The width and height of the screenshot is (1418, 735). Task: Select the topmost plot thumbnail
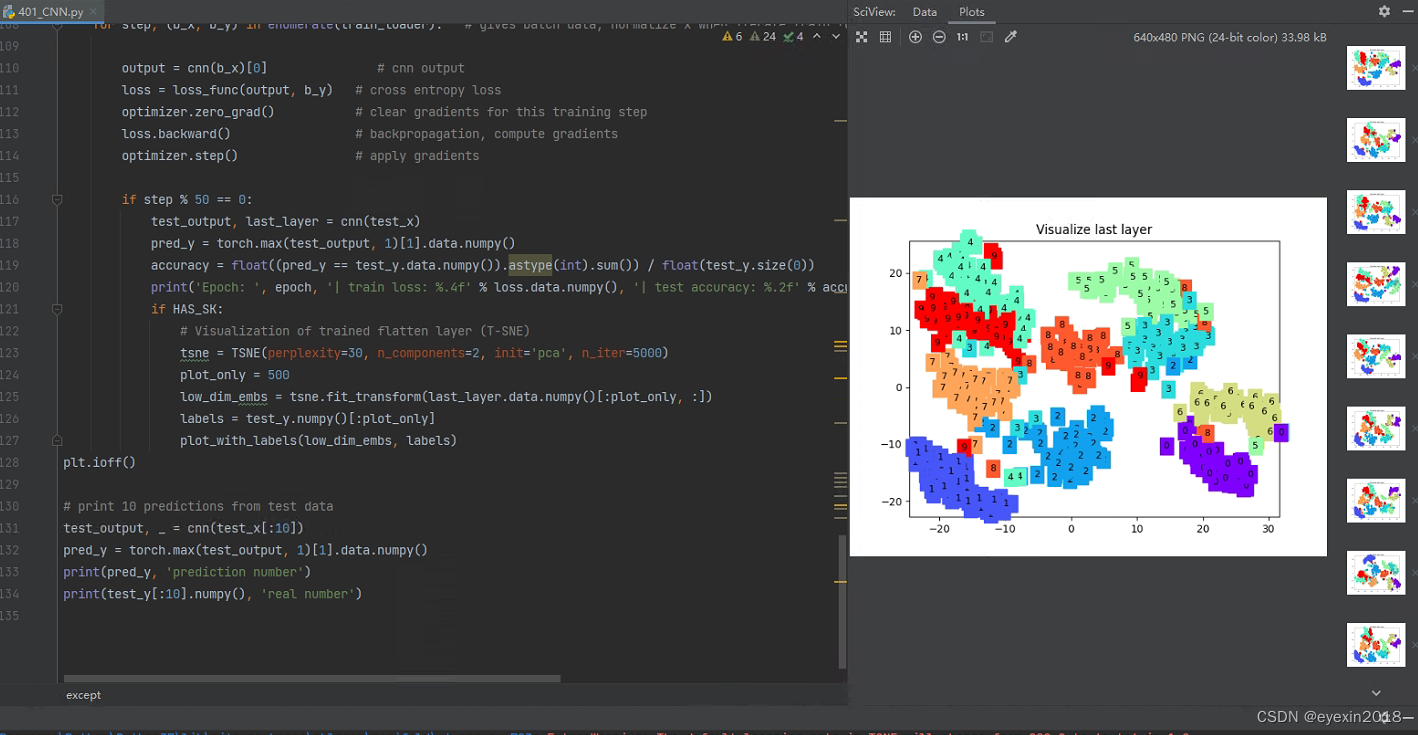point(1376,68)
